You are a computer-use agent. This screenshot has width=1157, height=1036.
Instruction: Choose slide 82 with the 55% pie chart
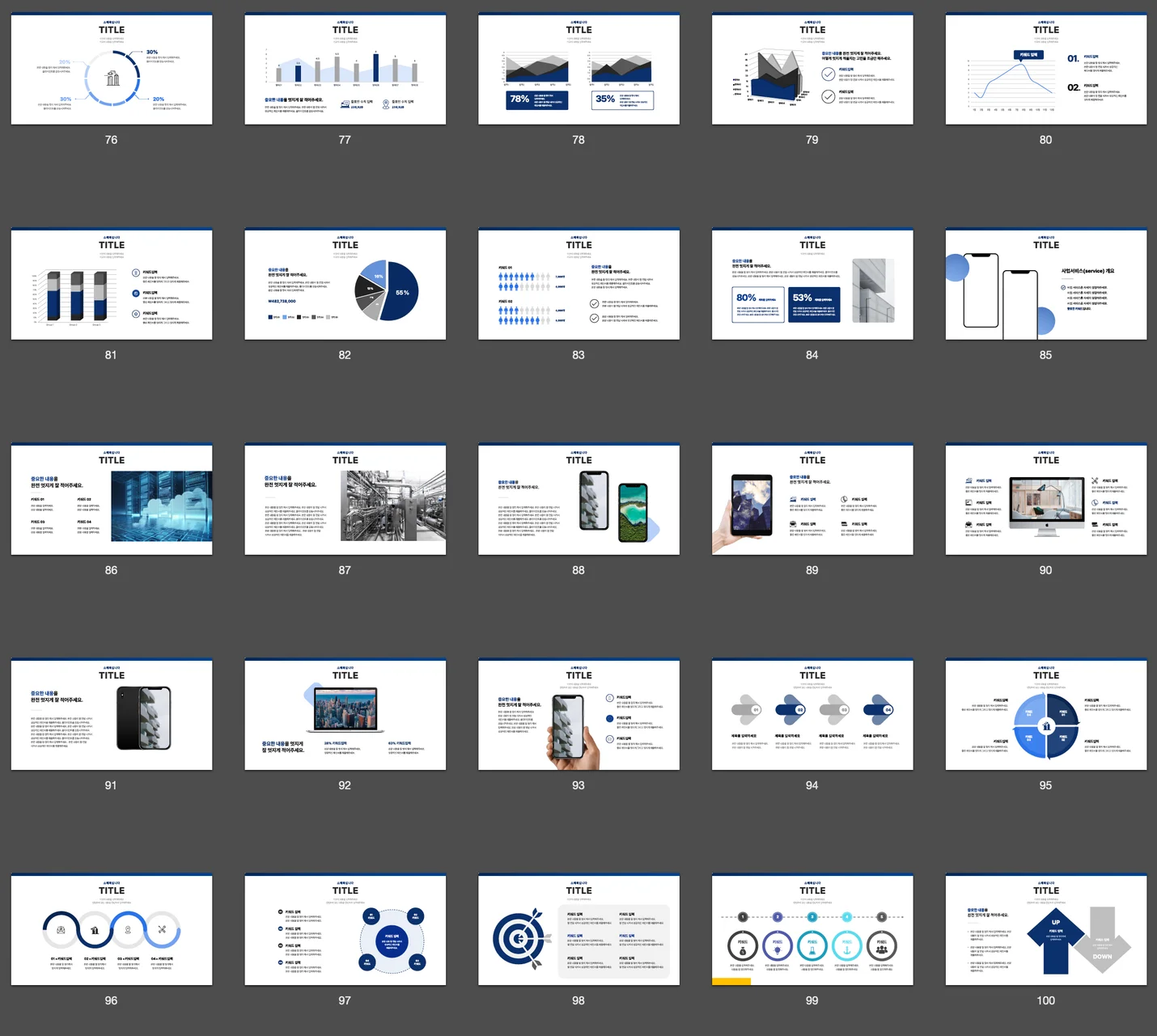click(345, 285)
